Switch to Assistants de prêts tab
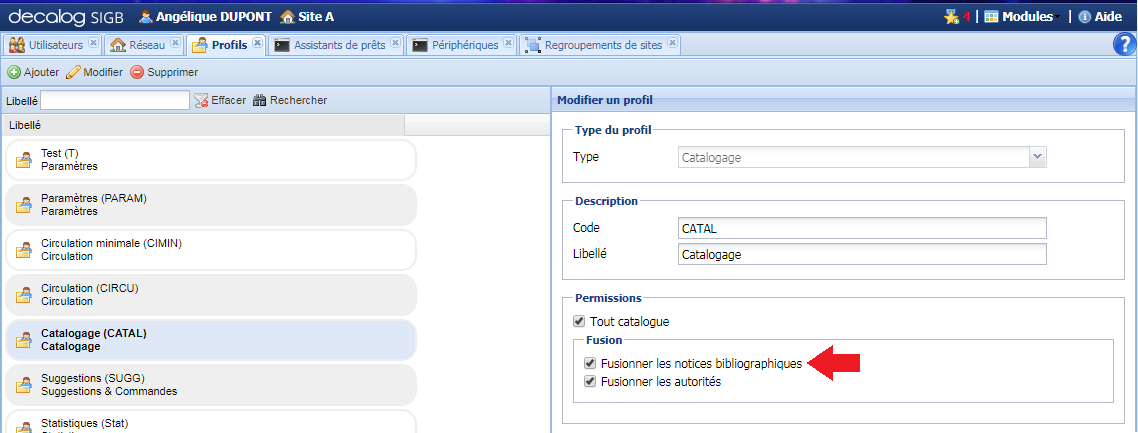The image size is (1138, 433). (337, 45)
